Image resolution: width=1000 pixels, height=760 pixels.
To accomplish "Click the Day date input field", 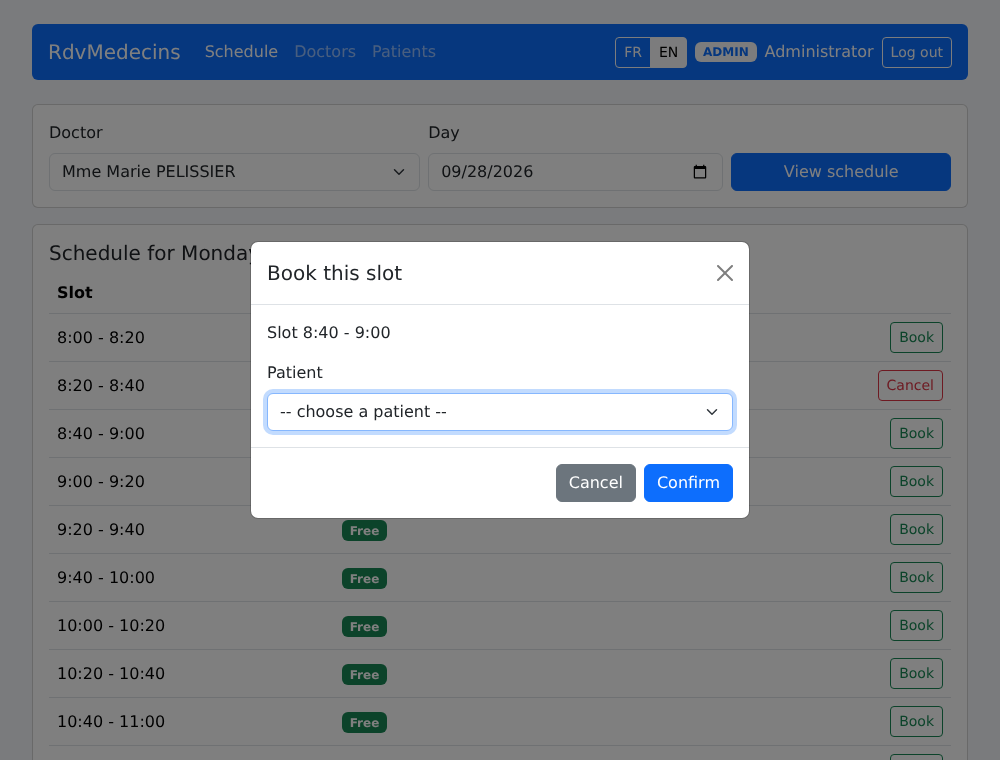I will click(x=575, y=172).
